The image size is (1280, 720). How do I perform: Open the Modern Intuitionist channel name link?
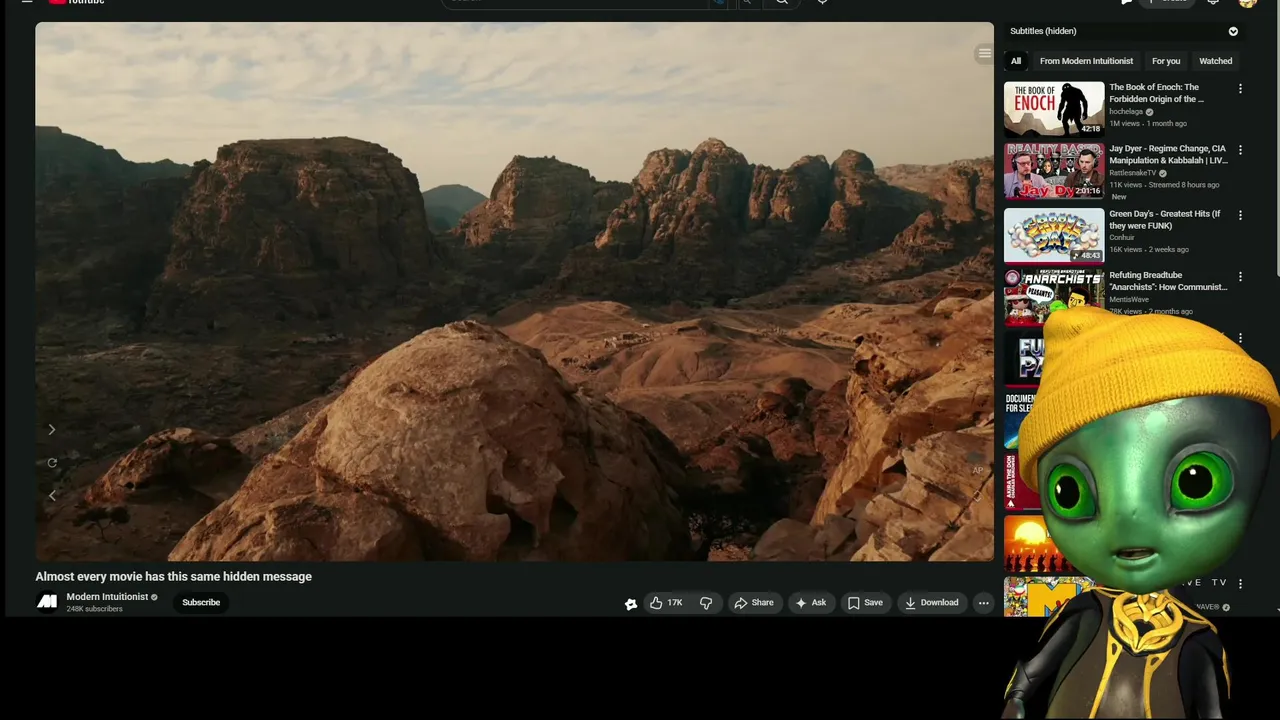[x=107, y=597]
